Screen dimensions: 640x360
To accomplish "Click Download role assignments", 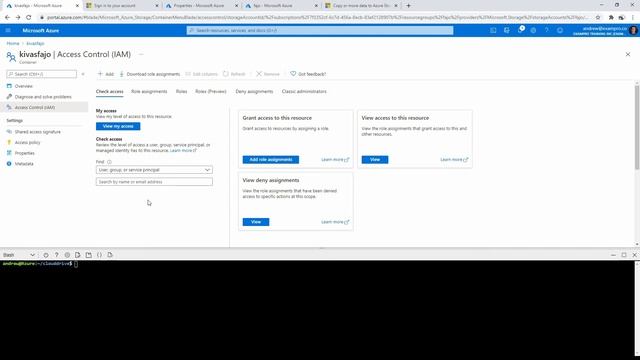I will [149, 74].
